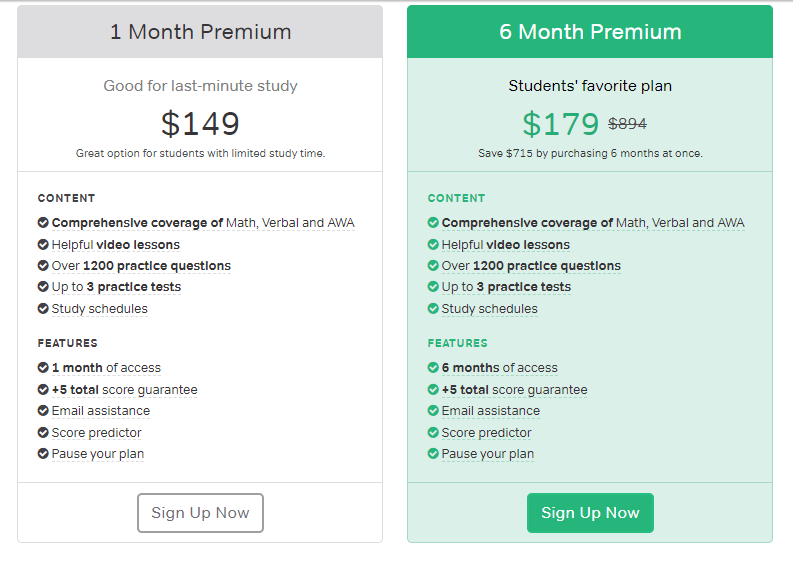Viewport: 793px width, 563px height.
Task: Click the green checkmark beside Score predictor
Action: click(433, 433)
